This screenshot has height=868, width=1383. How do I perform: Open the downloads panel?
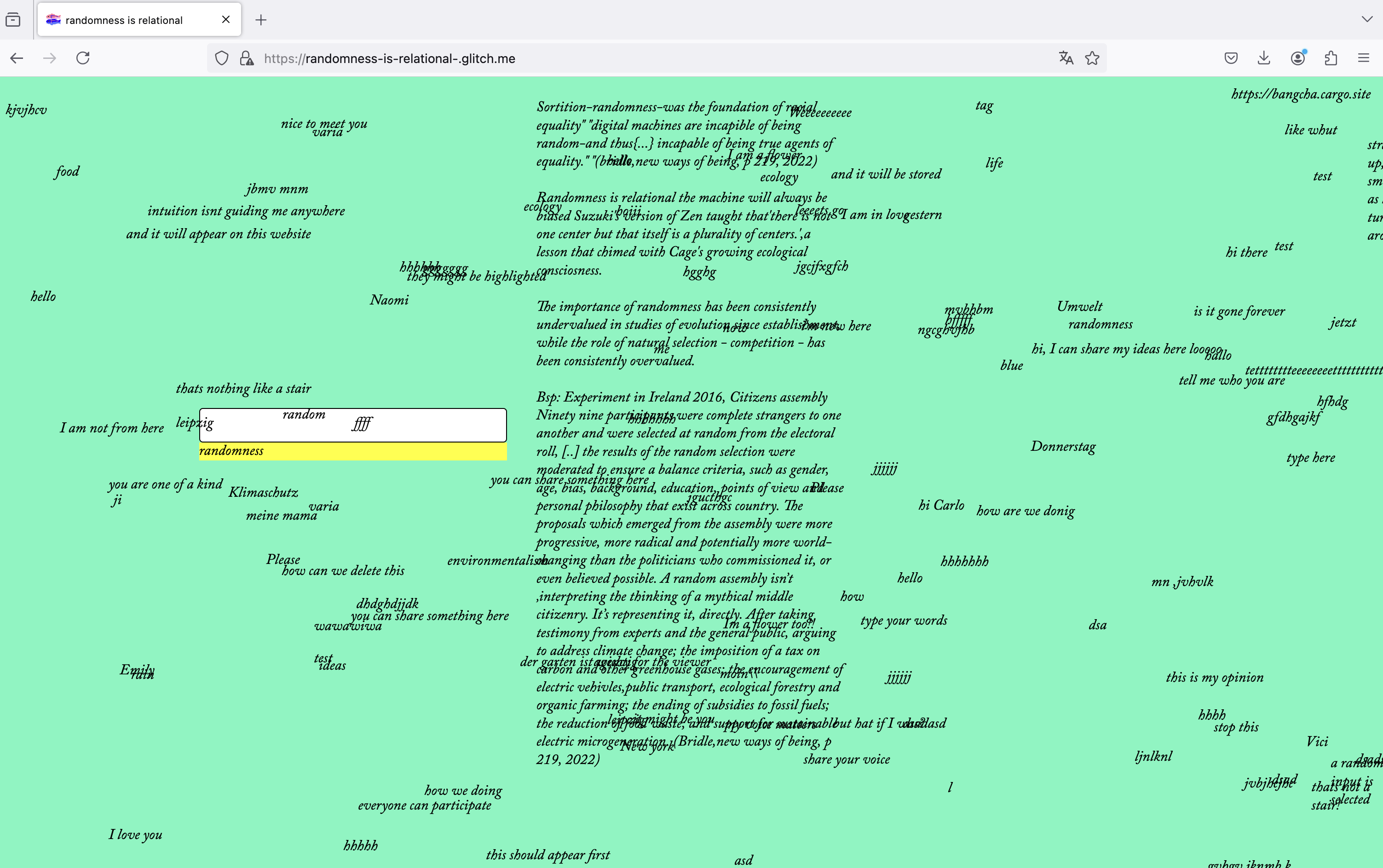(x=1263, y=58)
